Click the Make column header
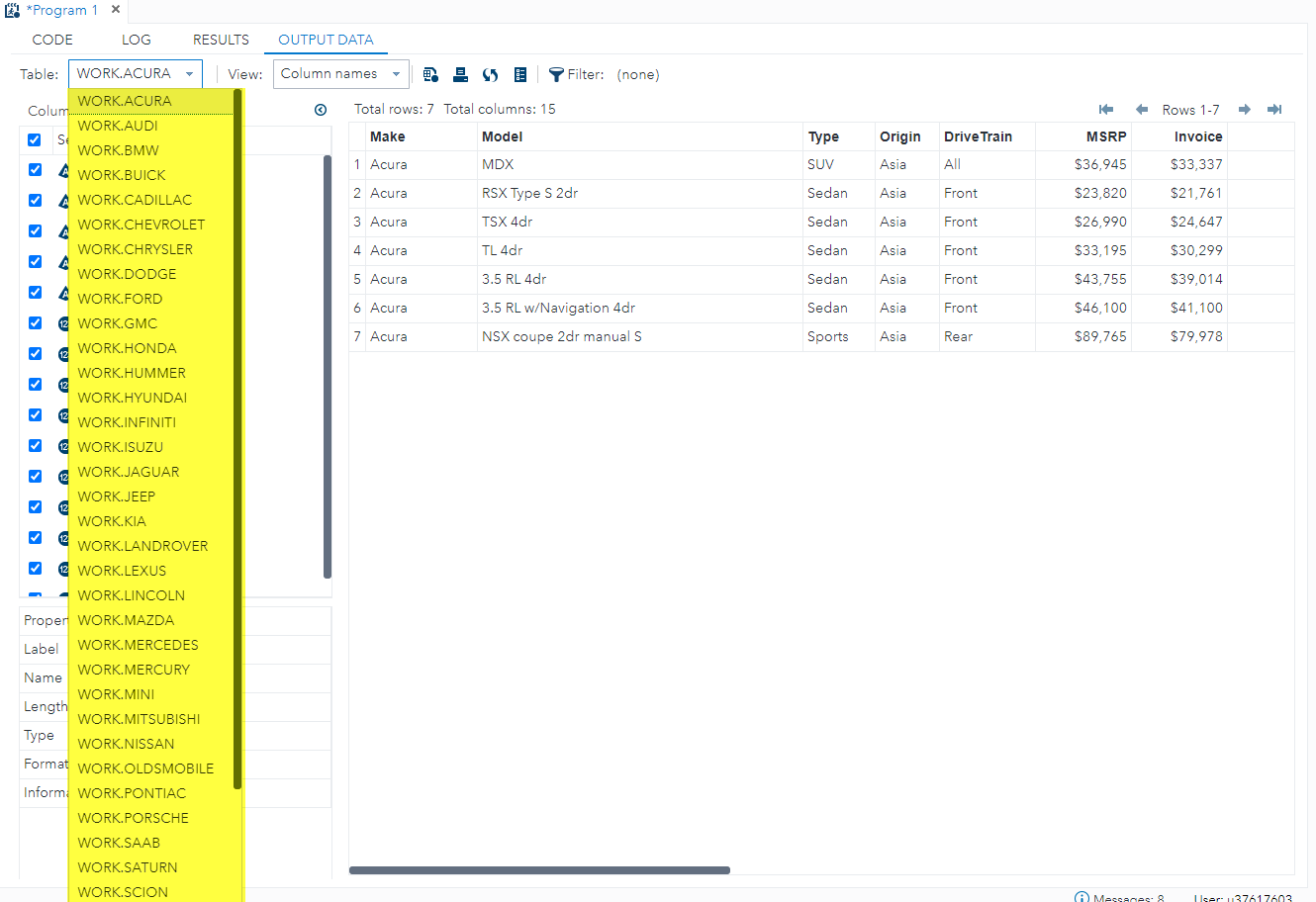The height and width of the screenshot is (902, 1316). (423, 136)
